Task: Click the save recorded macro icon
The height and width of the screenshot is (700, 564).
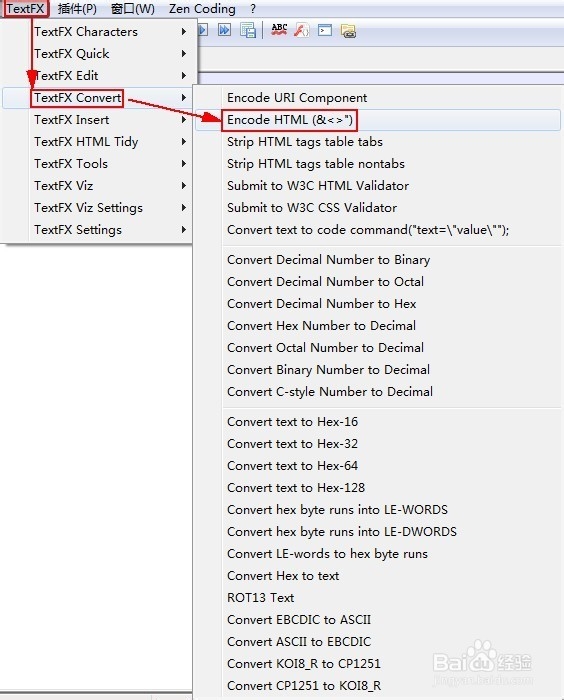Action: tap(248, 30)
